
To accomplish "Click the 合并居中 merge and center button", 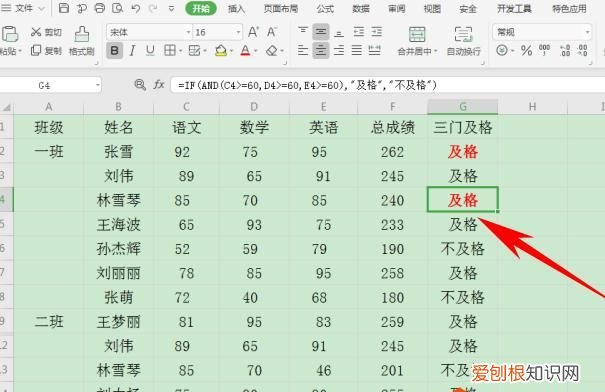I will (x=417, y=41).
